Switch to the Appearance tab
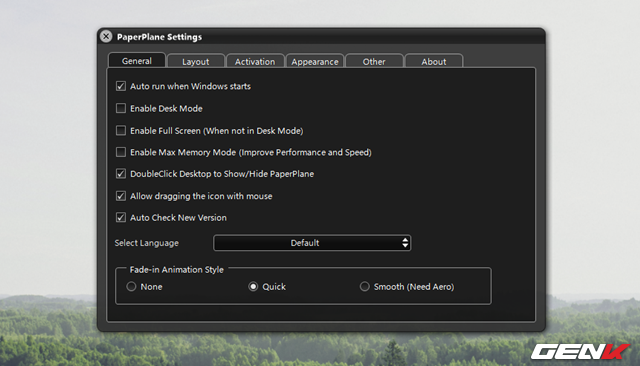The width and height of the screenshot is (640, 366). 315,62
